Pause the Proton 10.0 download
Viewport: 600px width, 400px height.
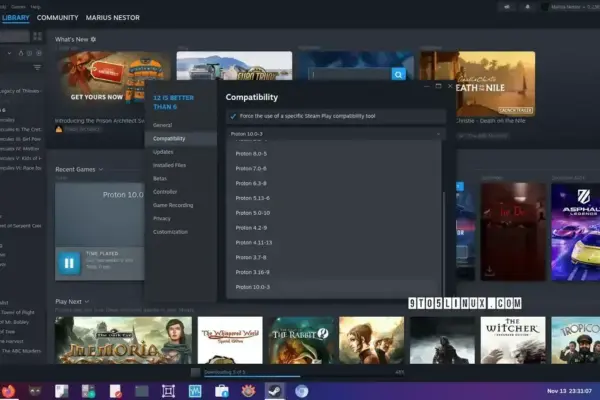coord(69,263)
